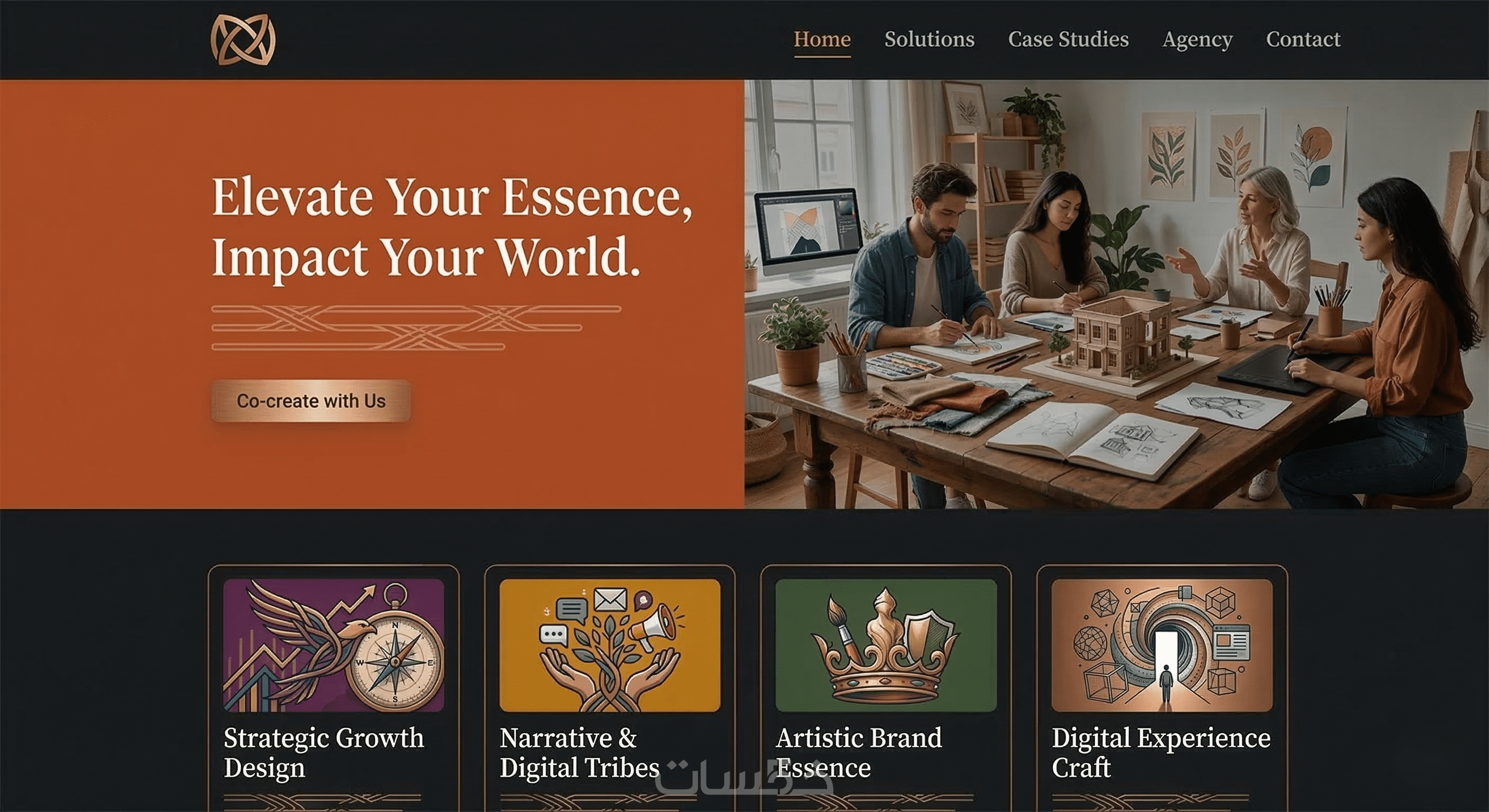Open the Home menu item
Image resolution: width=1489 pixels, height=812 pixels.
pos(822,39)
